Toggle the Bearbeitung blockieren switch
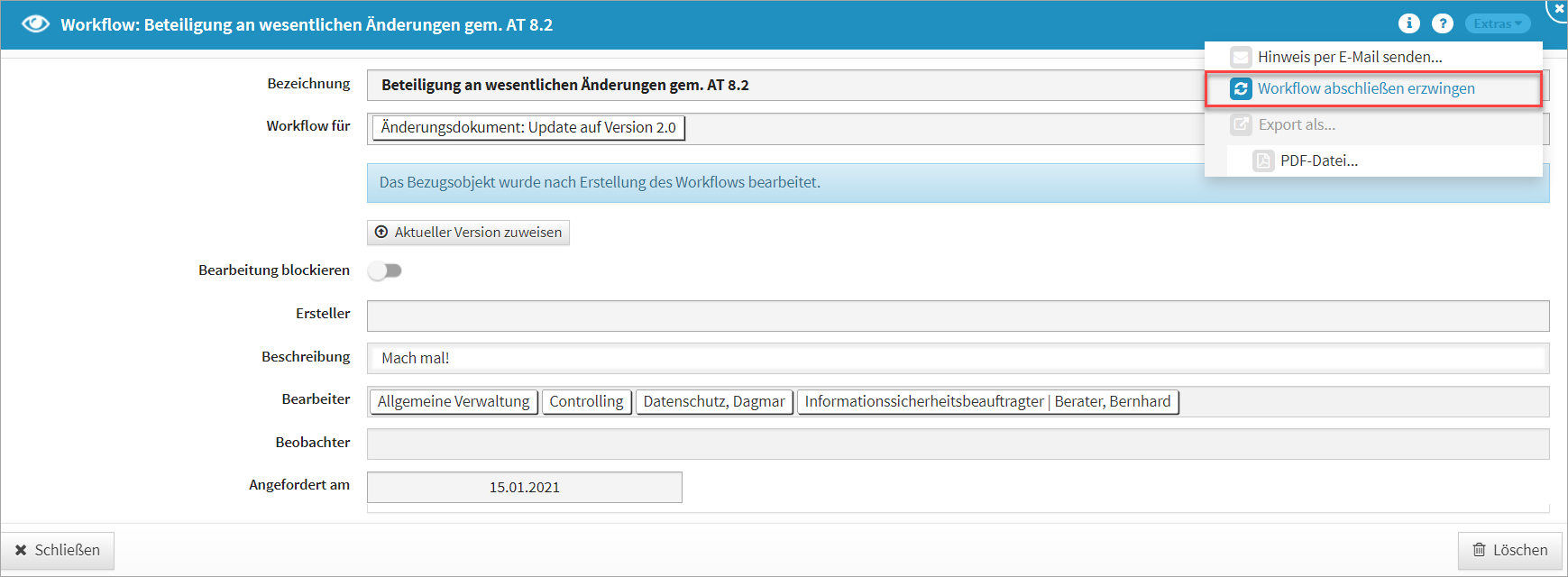Image resolution: width=1568 pixels, height=577 pixels. tap(385, 270)
